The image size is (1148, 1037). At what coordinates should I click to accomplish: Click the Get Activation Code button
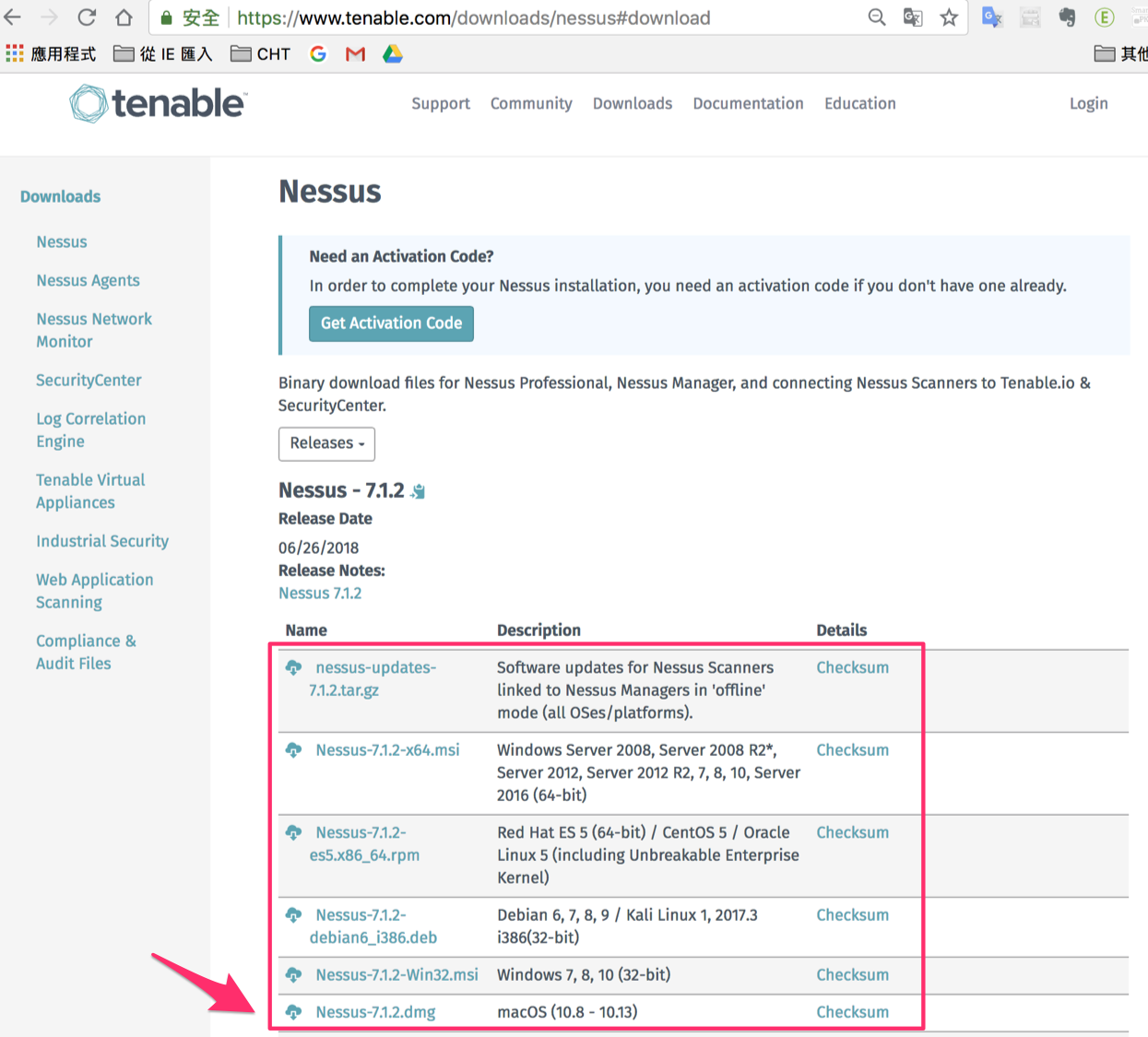pyautogui.click(x=391, y=324)
